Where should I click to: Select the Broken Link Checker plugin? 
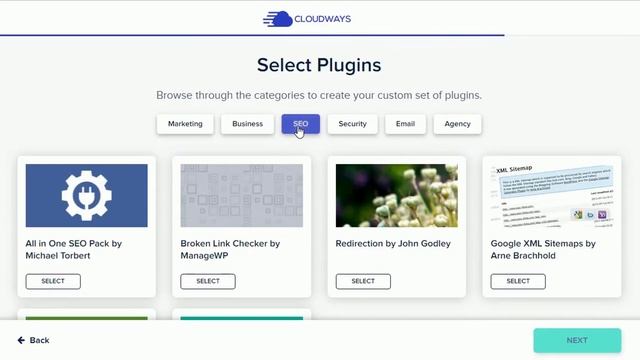click(x=208, y=281)
